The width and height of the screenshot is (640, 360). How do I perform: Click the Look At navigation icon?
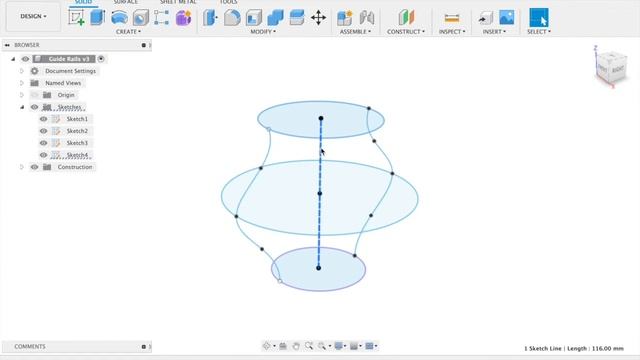[x=283, y=346]
